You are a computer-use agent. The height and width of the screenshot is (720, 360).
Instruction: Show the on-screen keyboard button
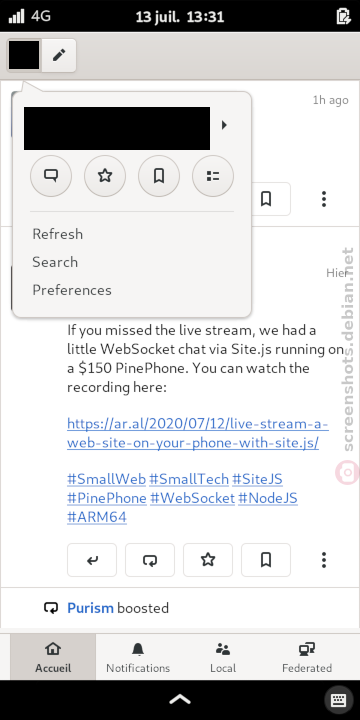pyautogui.click(x=339, y=700)
